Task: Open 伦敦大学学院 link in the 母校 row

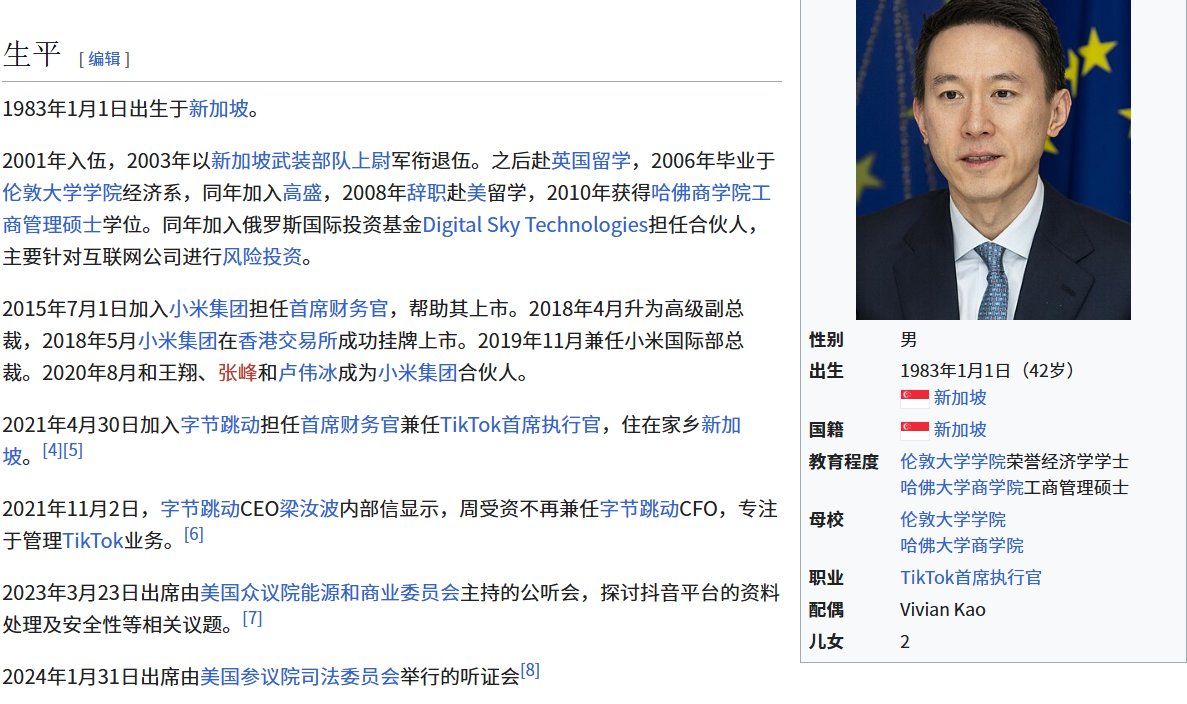Action: pos(953,520)
